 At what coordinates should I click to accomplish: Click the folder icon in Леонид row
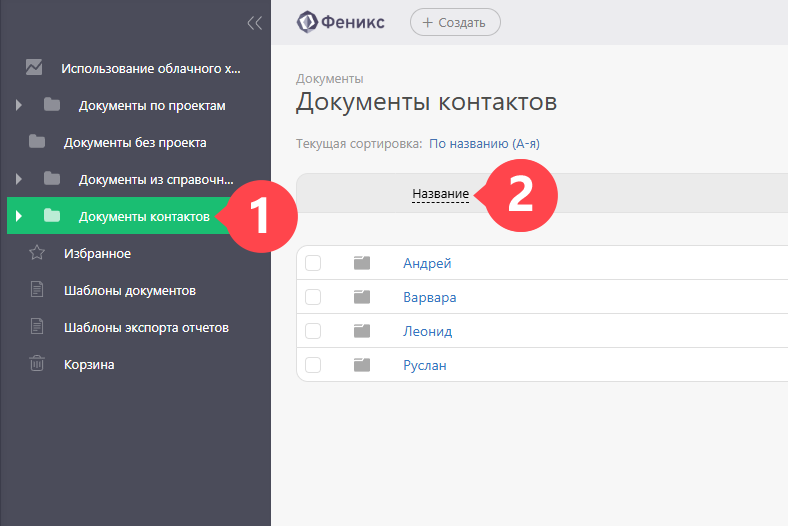pyautogui.click(x=362, y=331)
